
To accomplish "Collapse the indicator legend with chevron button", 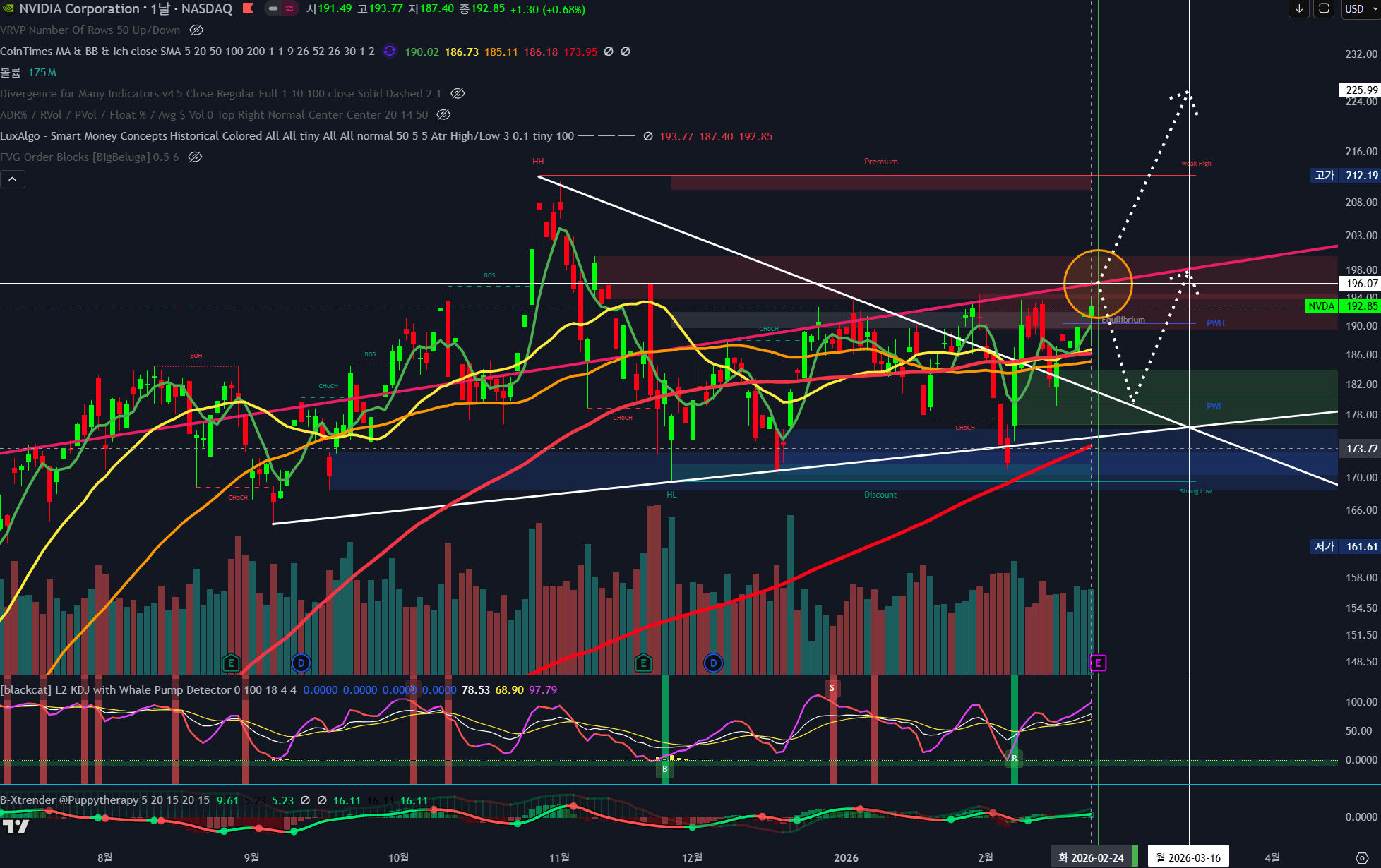I will point(13,179).
